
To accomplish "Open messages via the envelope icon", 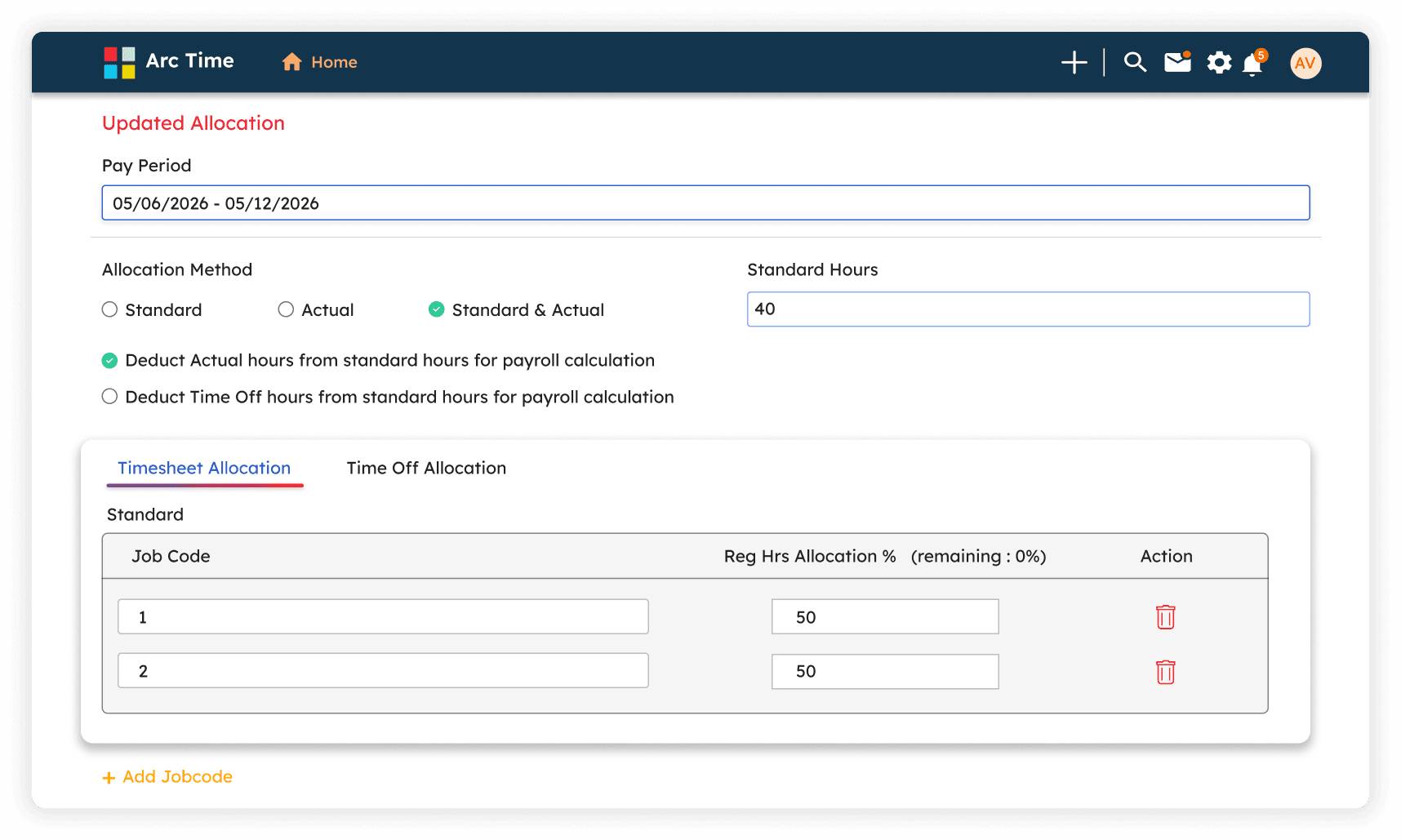I will click(x=1177, y=62).
